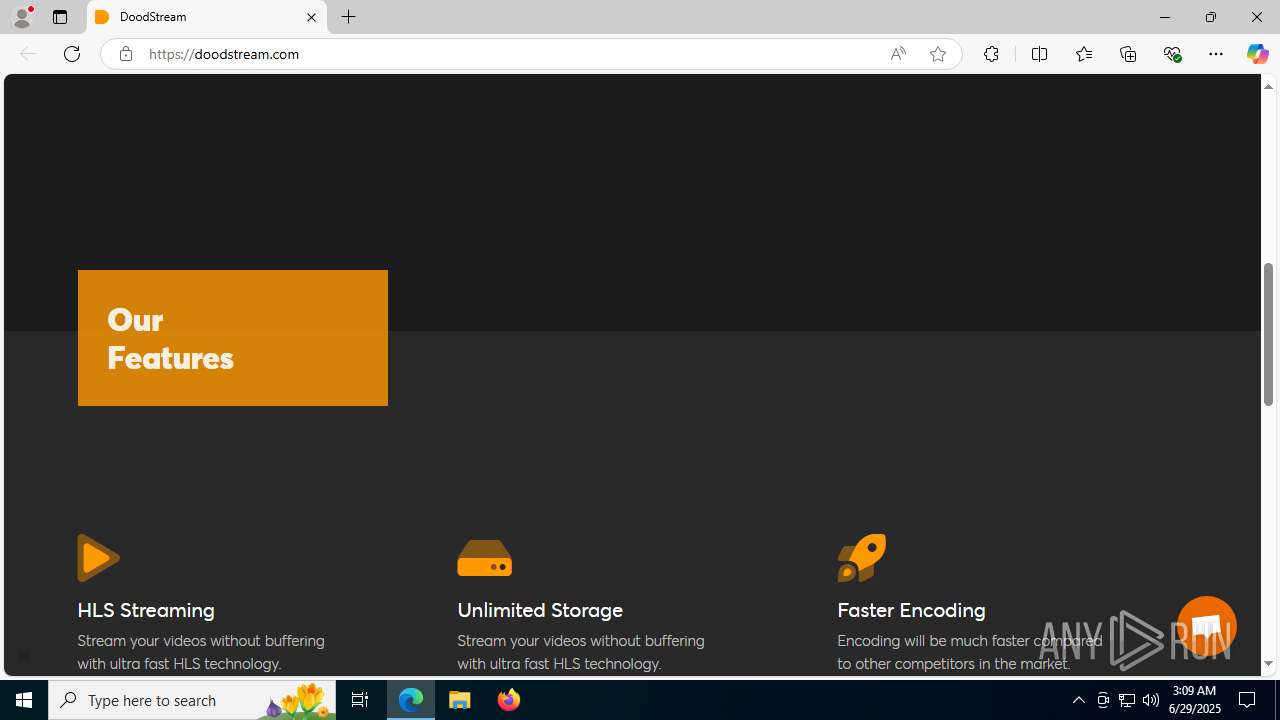Open the Favorites list

point(1083,54)
